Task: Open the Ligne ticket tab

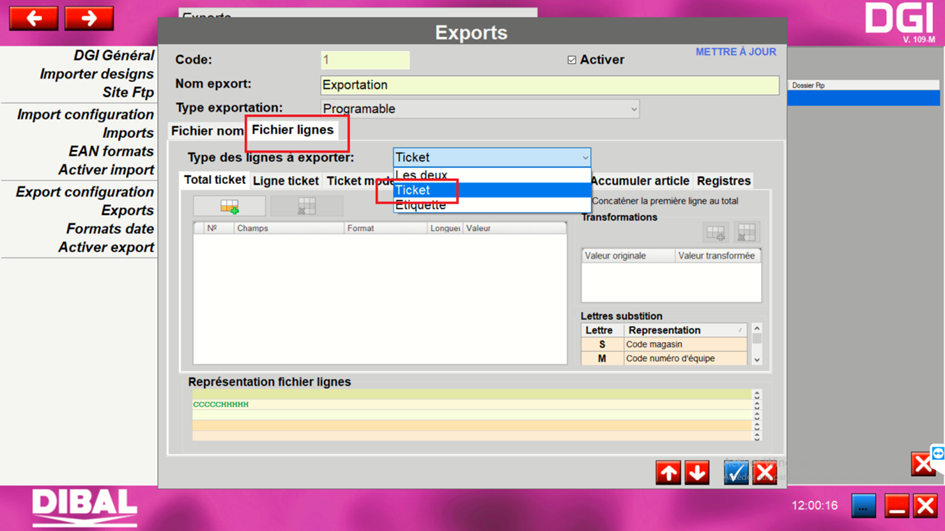Action: click(x=286, y=181)
